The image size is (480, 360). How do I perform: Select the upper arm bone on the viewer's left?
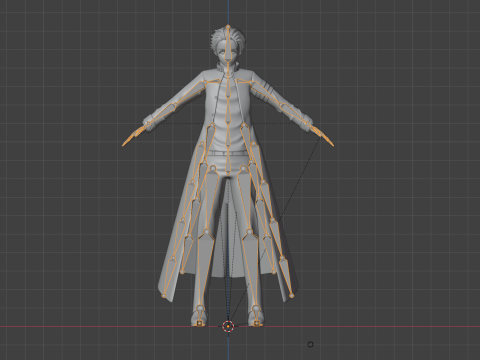click(x=191, y=93)
